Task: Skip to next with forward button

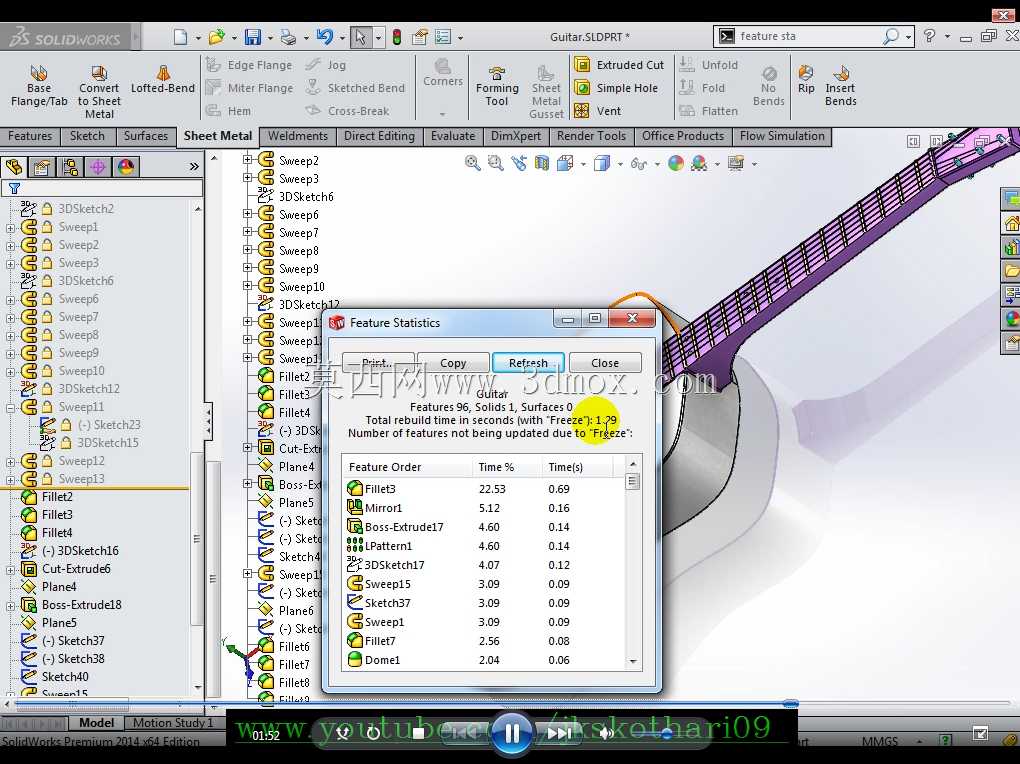Action: 560,734
